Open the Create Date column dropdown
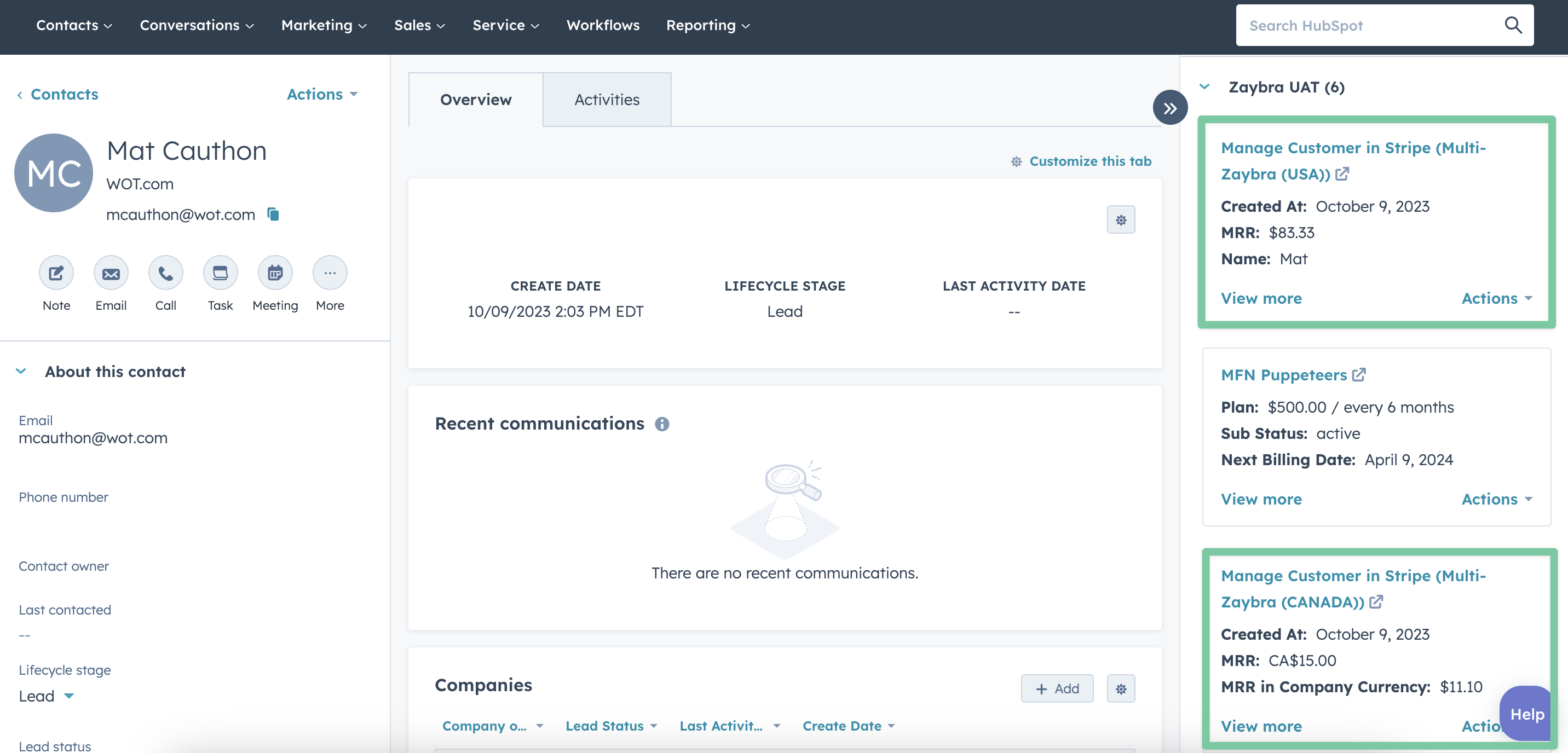 click(849, 726)
